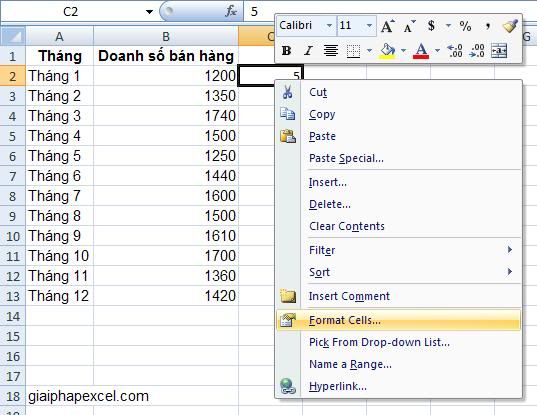The height and width of the screenshot is (415, 537).
Task: Select the Format Painter brush icon
Action: (510, 26)
